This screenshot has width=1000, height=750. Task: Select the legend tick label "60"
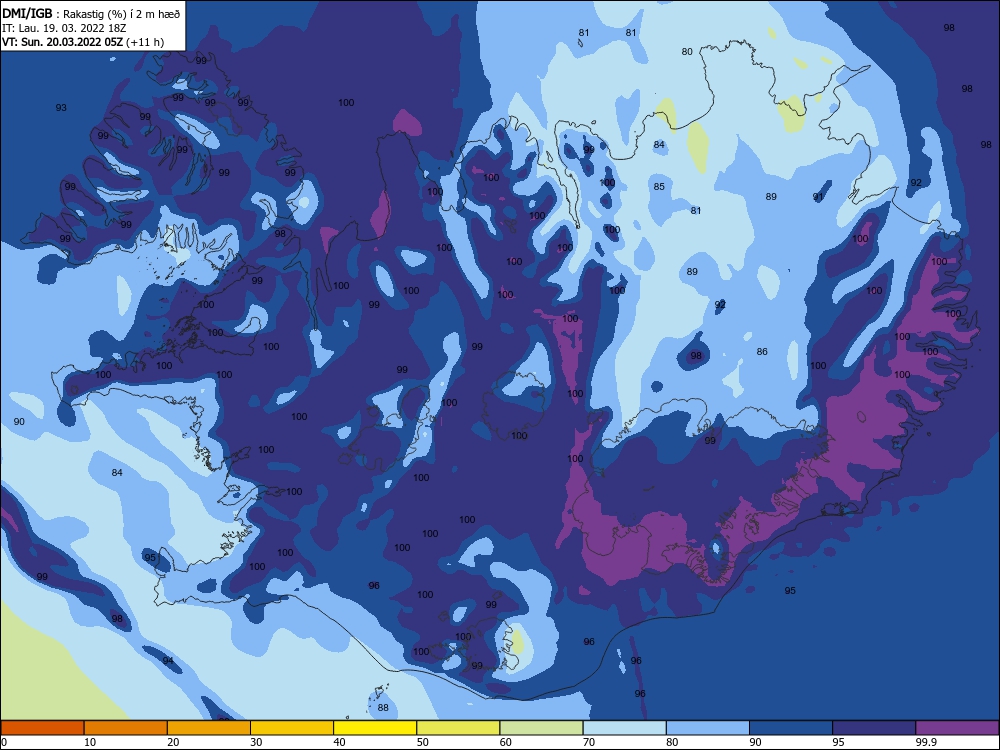(506, 742)
